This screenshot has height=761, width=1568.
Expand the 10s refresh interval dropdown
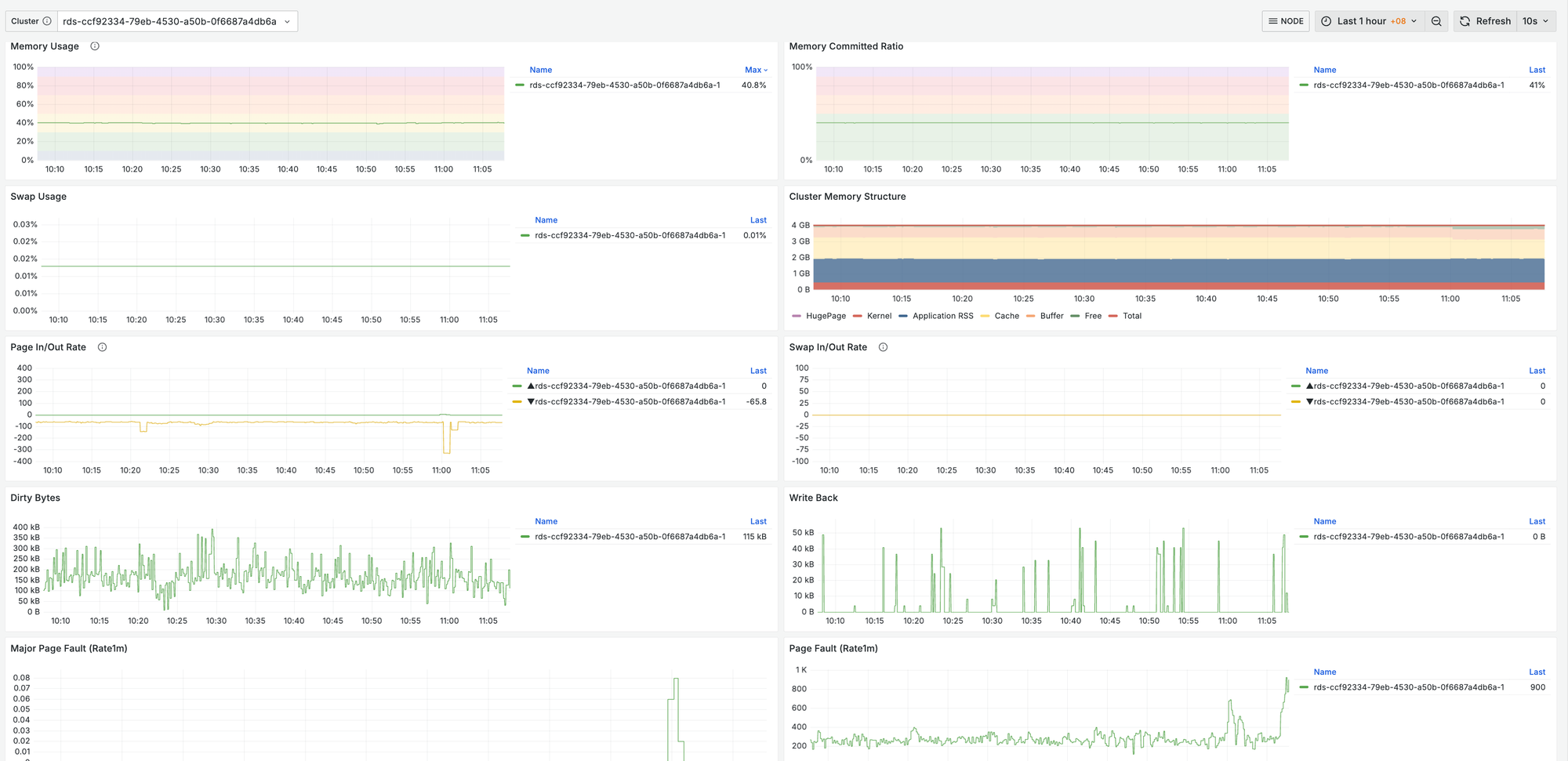pyautogui.click(x=1535, y=21)
